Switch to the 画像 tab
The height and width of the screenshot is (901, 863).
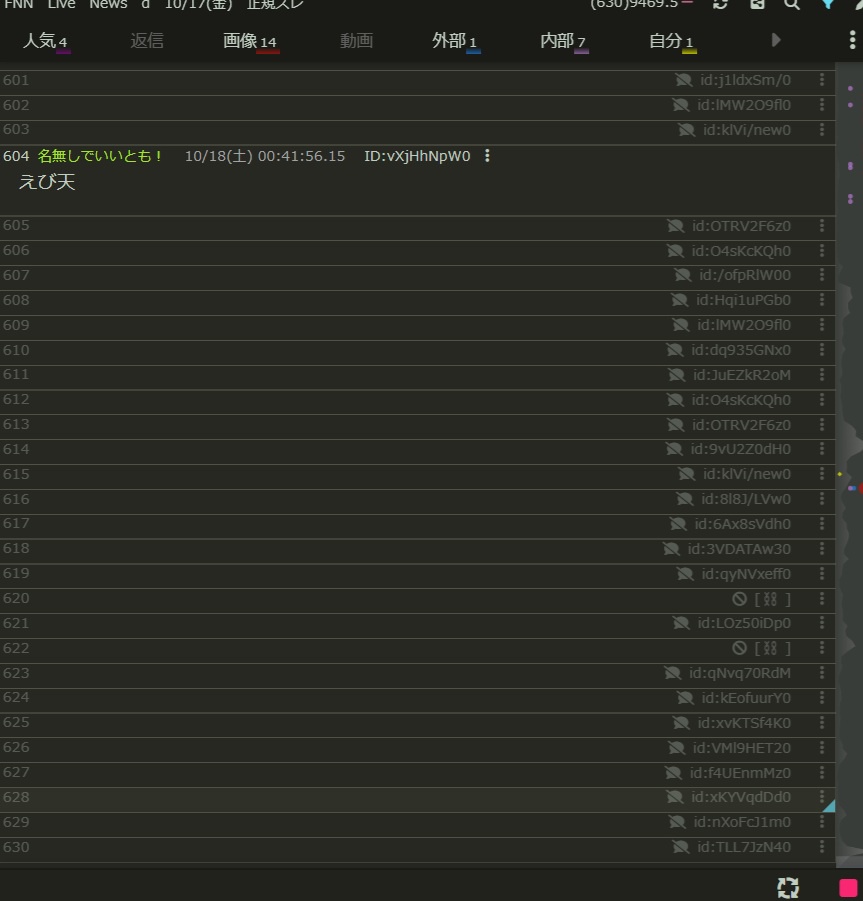coord(249,41)
